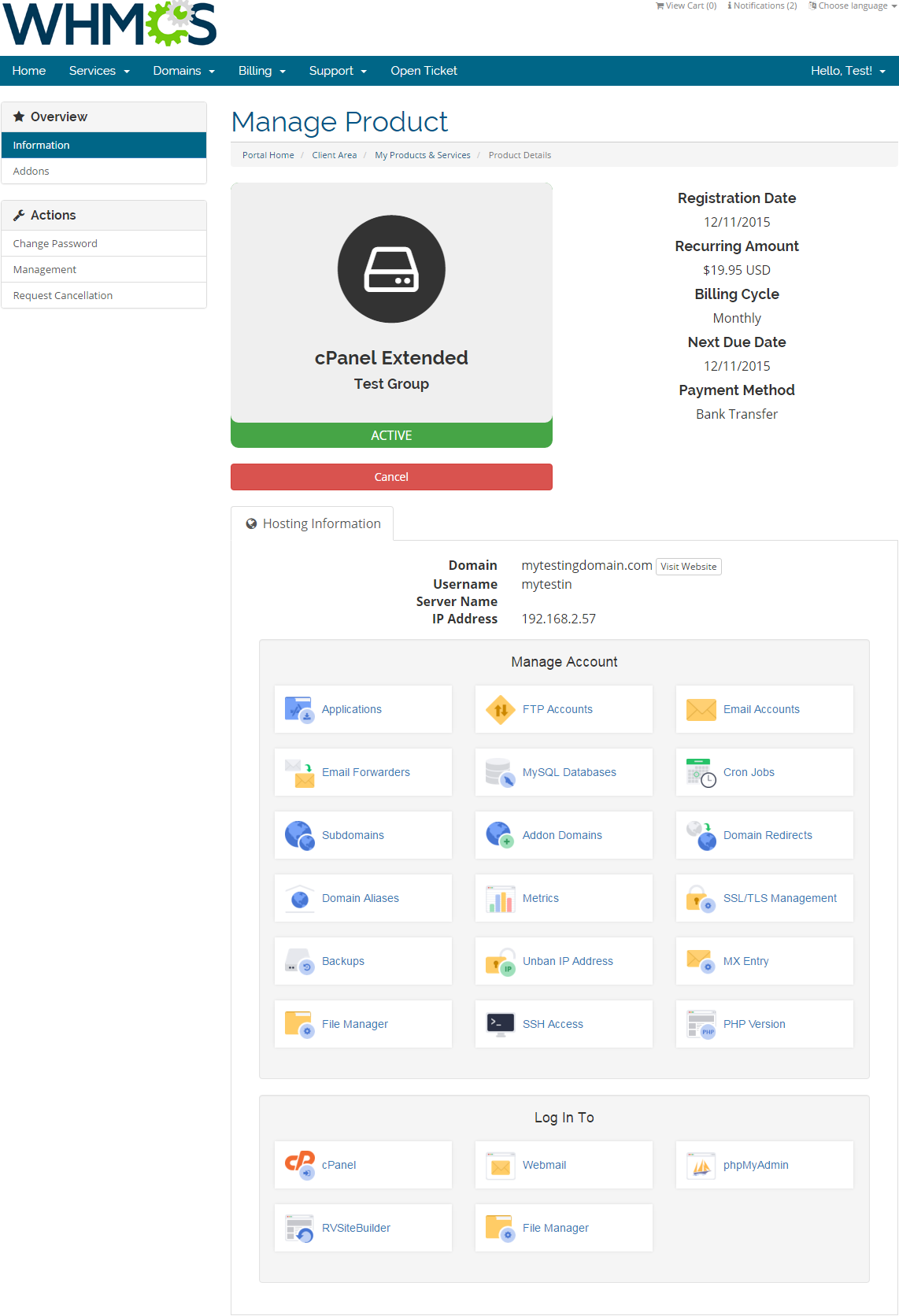Click the FTP Accounts arrows icon

pos(501,709)
